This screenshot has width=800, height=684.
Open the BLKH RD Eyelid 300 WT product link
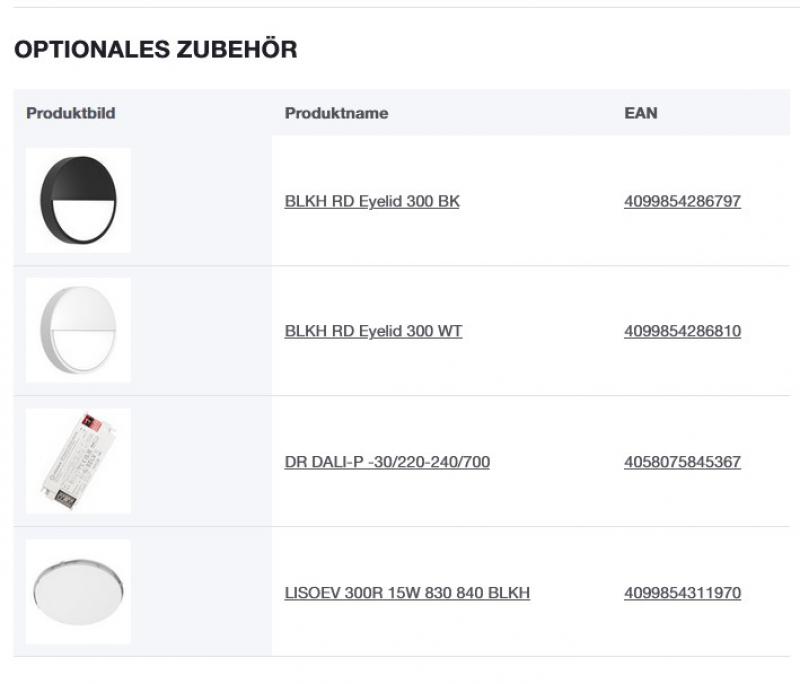373,330
